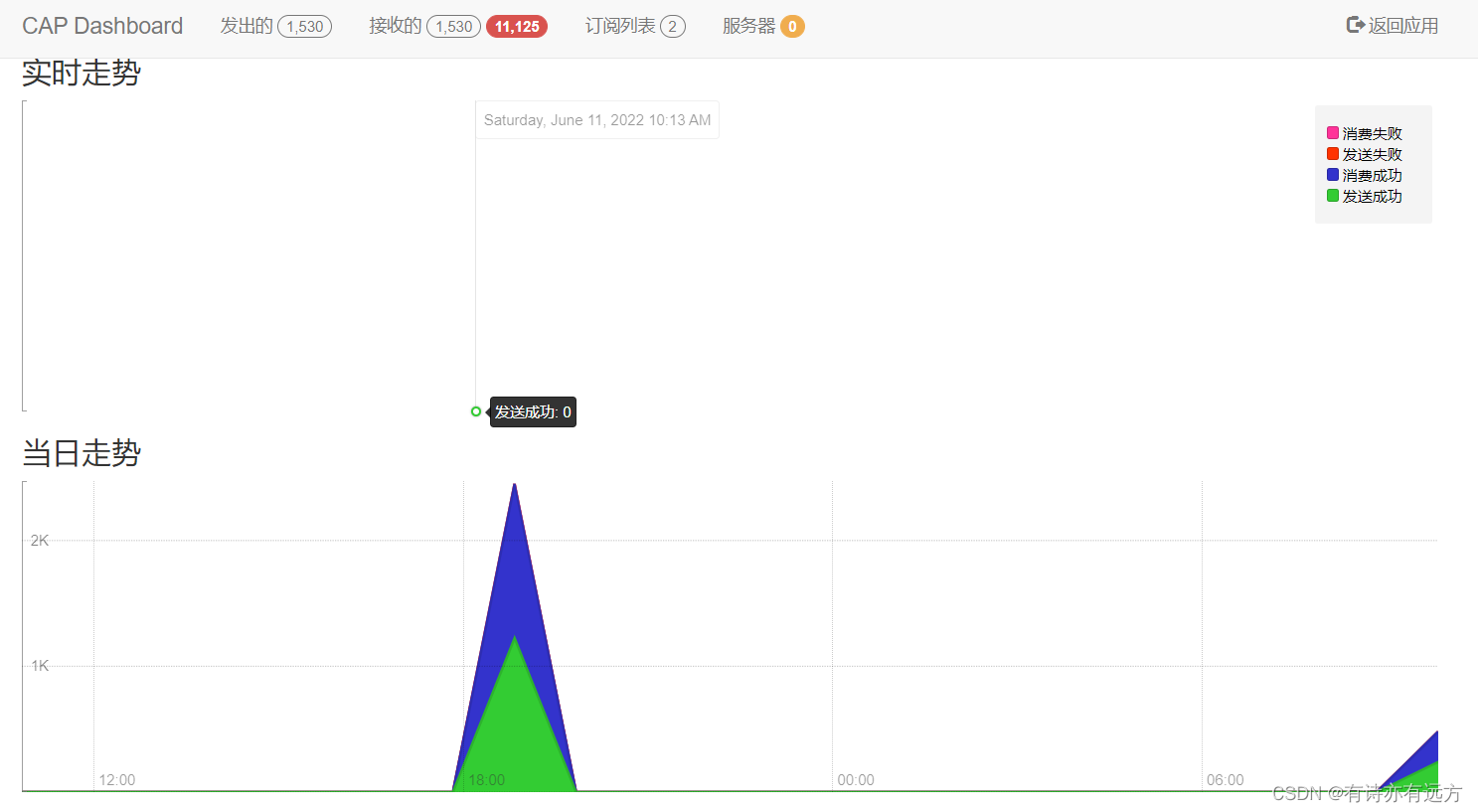Click the 消费失败 legend label

tap(1373, 133)
